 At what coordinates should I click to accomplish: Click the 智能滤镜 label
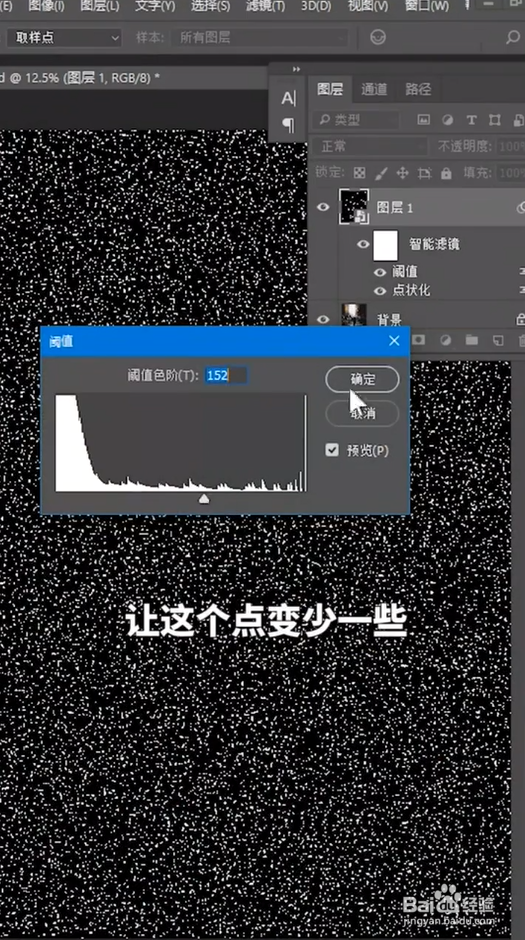tap(435, 244)
